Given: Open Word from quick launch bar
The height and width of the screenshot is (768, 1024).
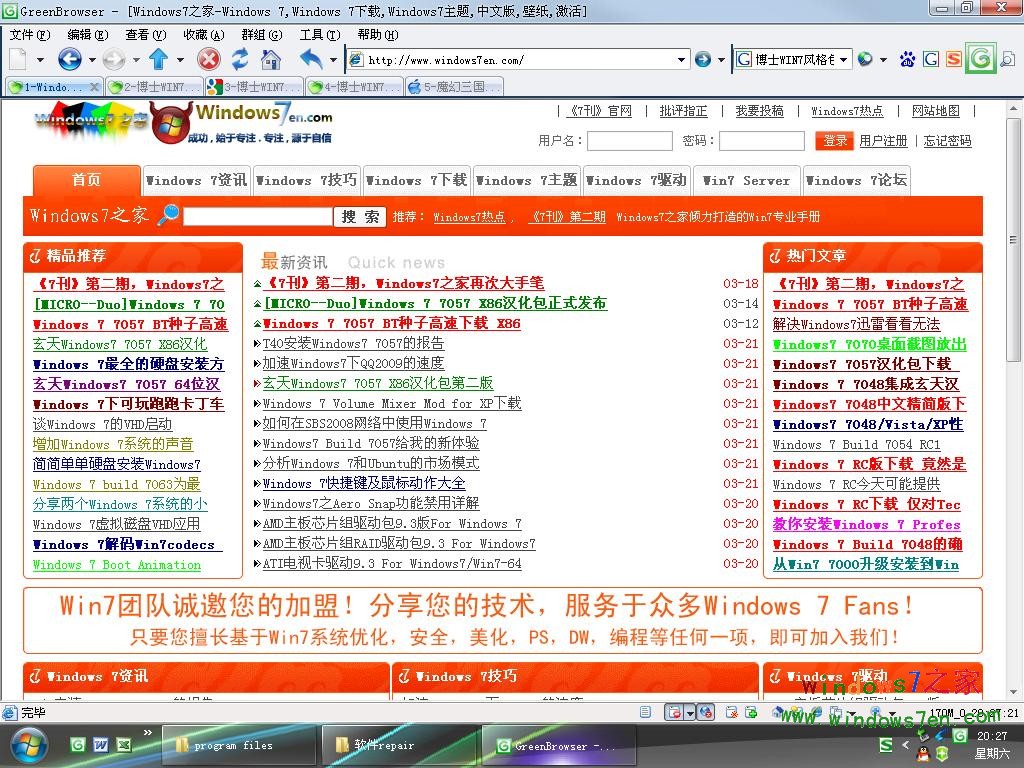Looking at the screenshot, I should coord(101,745).
